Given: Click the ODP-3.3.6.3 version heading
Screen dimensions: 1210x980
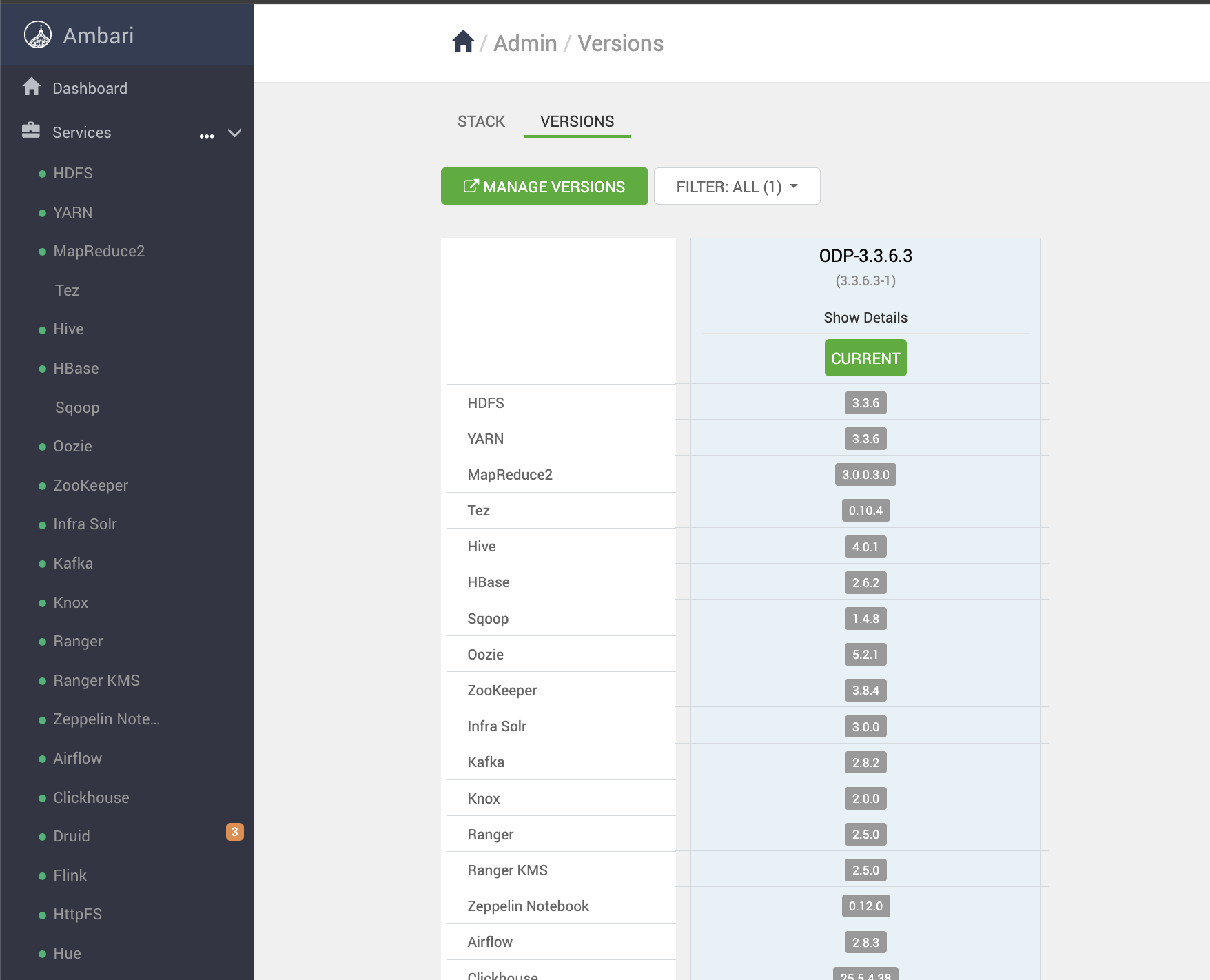Looking at the screenshot, I should coord(865,256).
